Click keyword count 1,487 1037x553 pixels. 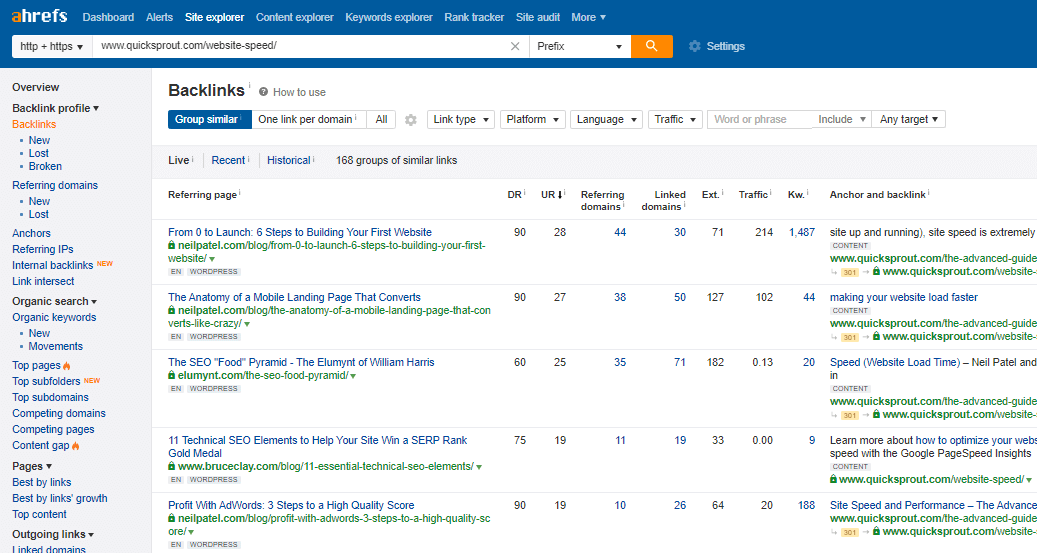[x=802, y=232]
